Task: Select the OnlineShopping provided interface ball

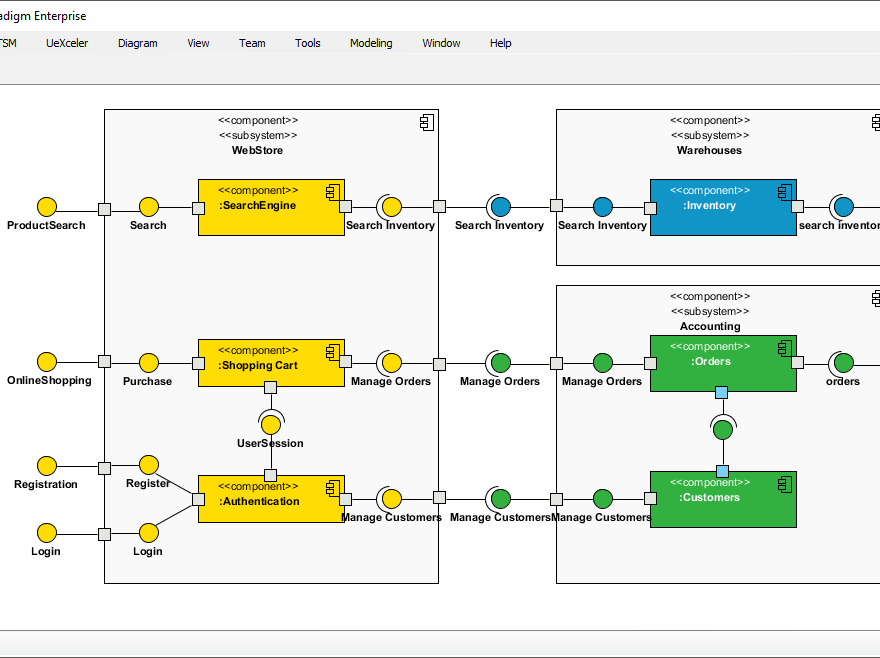Action: tap(46, 364)
